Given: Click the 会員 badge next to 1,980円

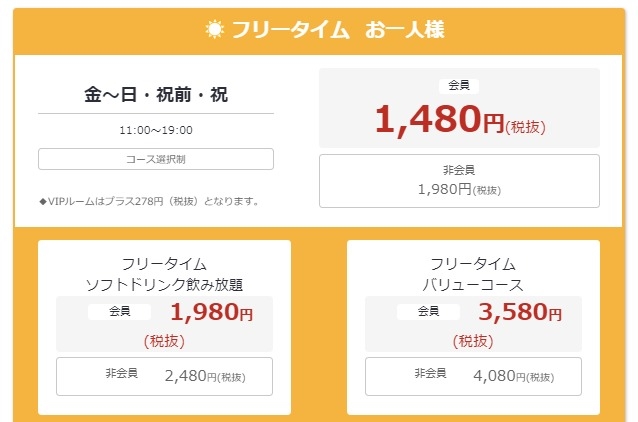Looking at the screenshot, I should tap(120, 312).
